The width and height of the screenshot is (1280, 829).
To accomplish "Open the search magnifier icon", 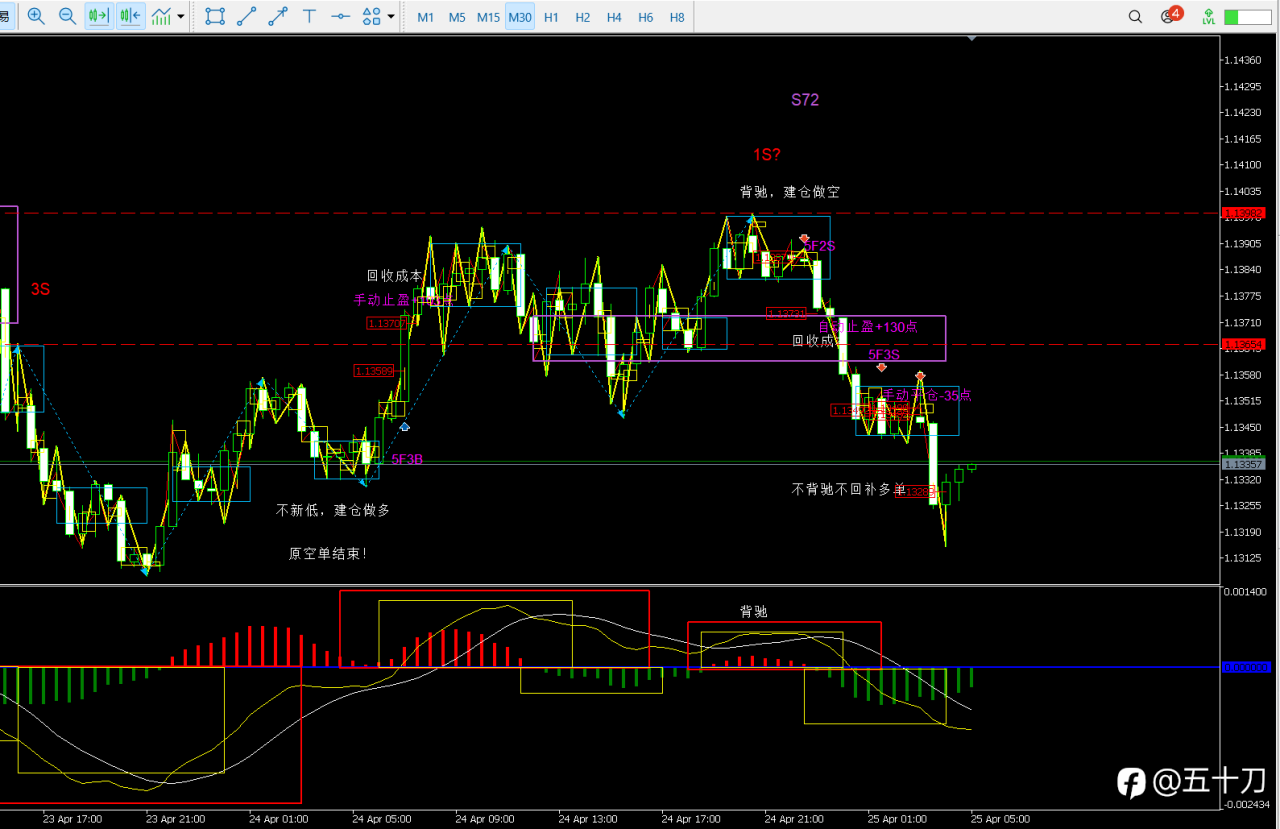I will [x=1135, y=16].
